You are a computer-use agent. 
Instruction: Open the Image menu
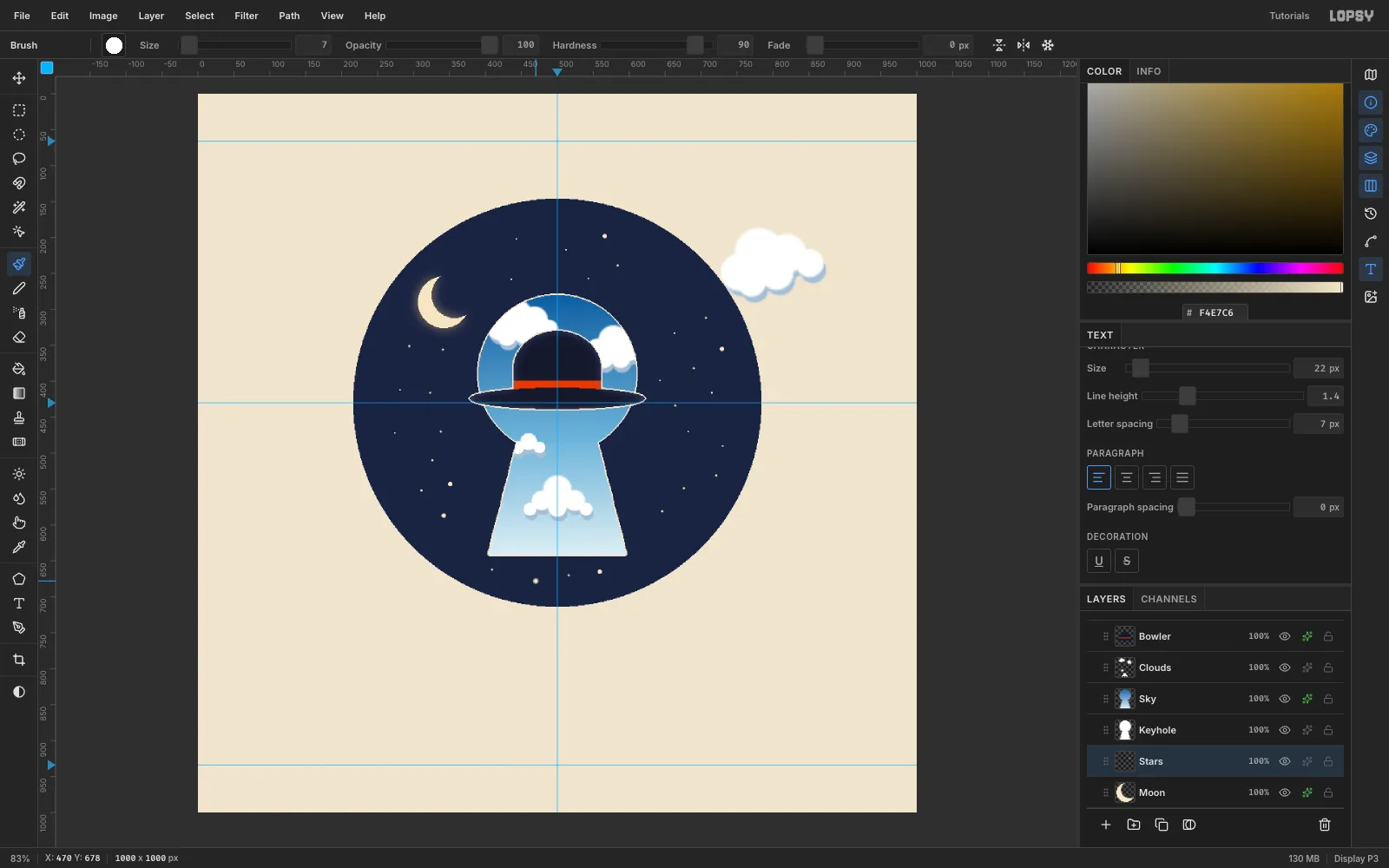click(x=103, y=16)
